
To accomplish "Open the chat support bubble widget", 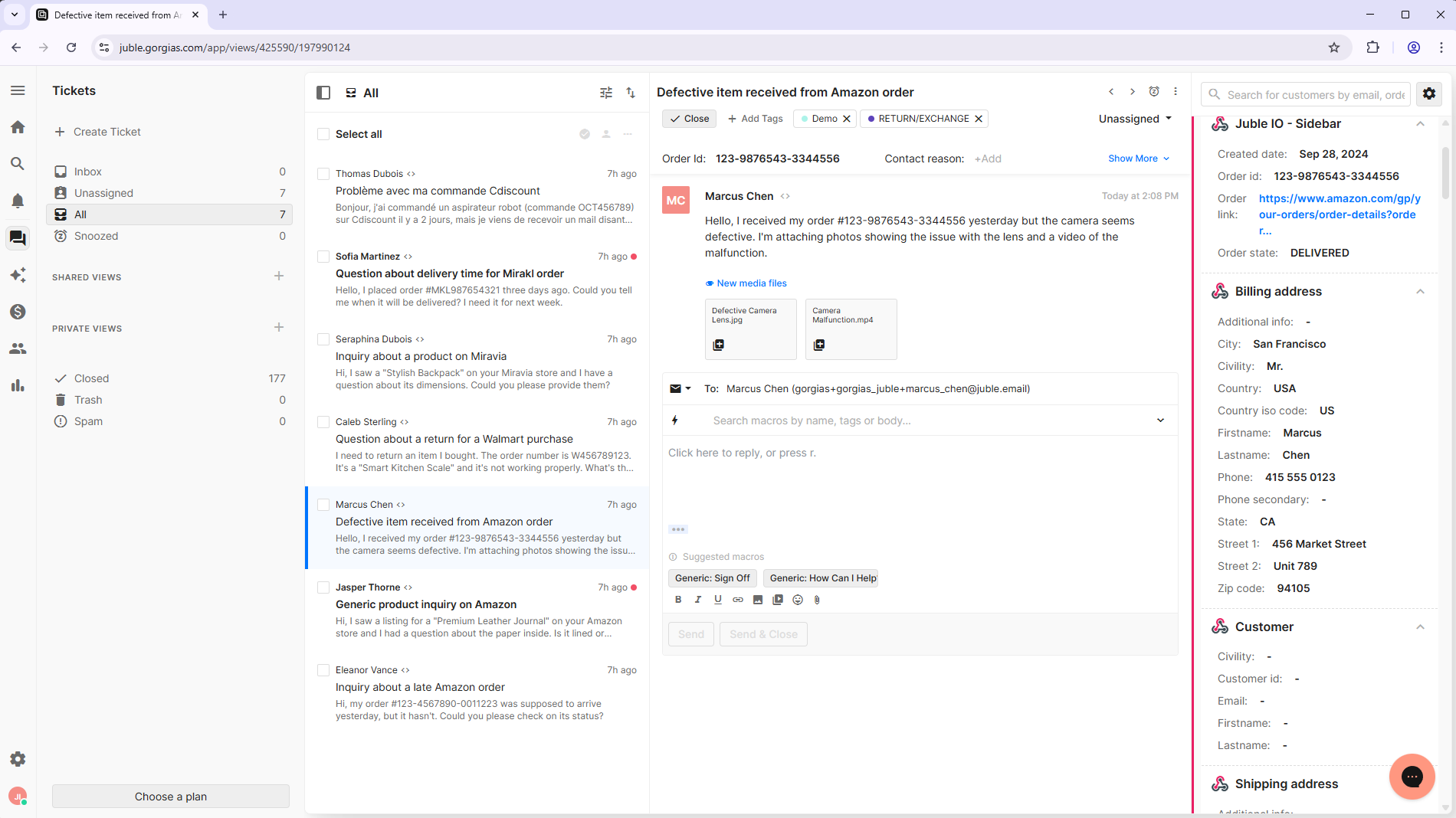I will pos(1412,777).
